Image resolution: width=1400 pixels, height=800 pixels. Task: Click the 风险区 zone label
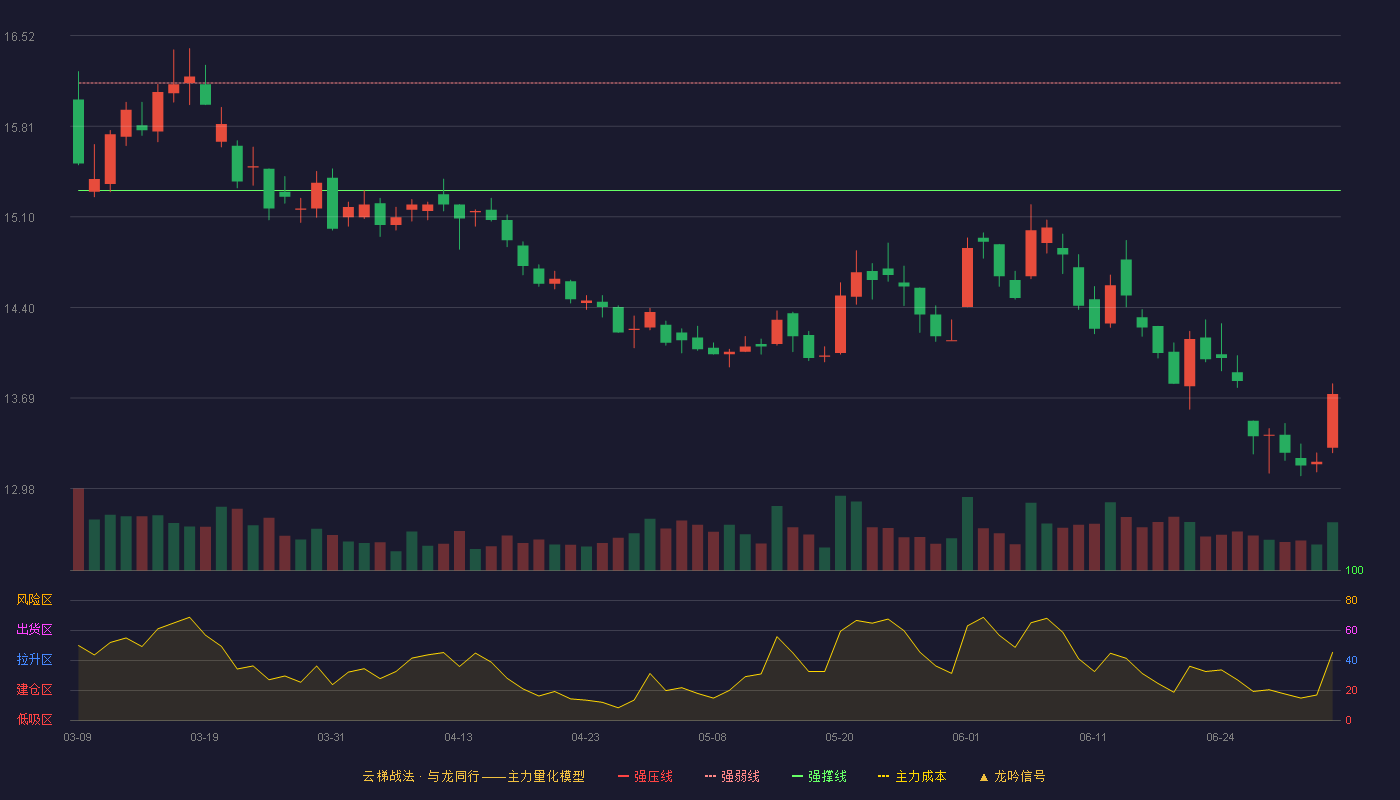click(34, 600)
